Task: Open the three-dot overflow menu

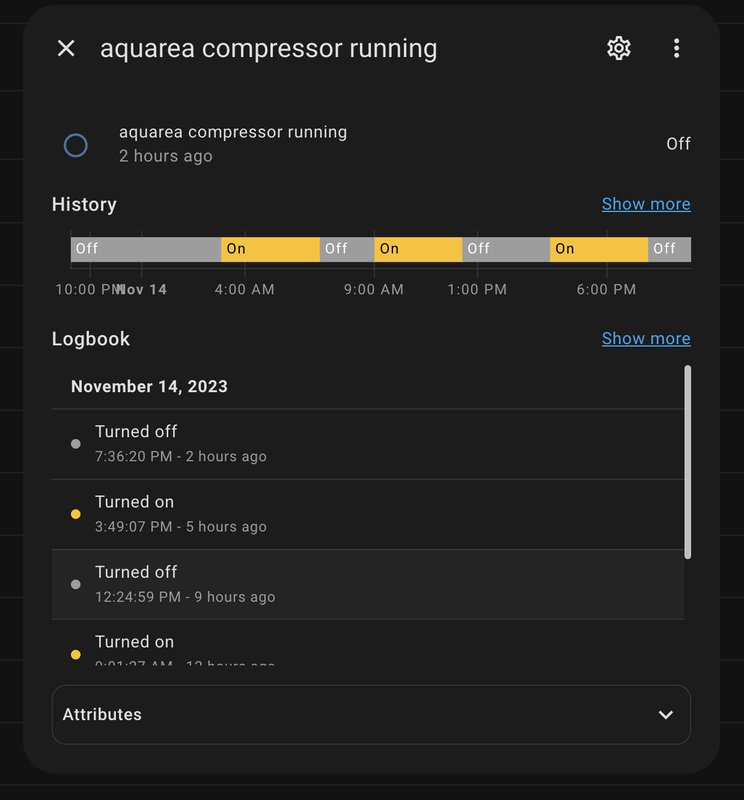Action: click(x=677, y=48)
